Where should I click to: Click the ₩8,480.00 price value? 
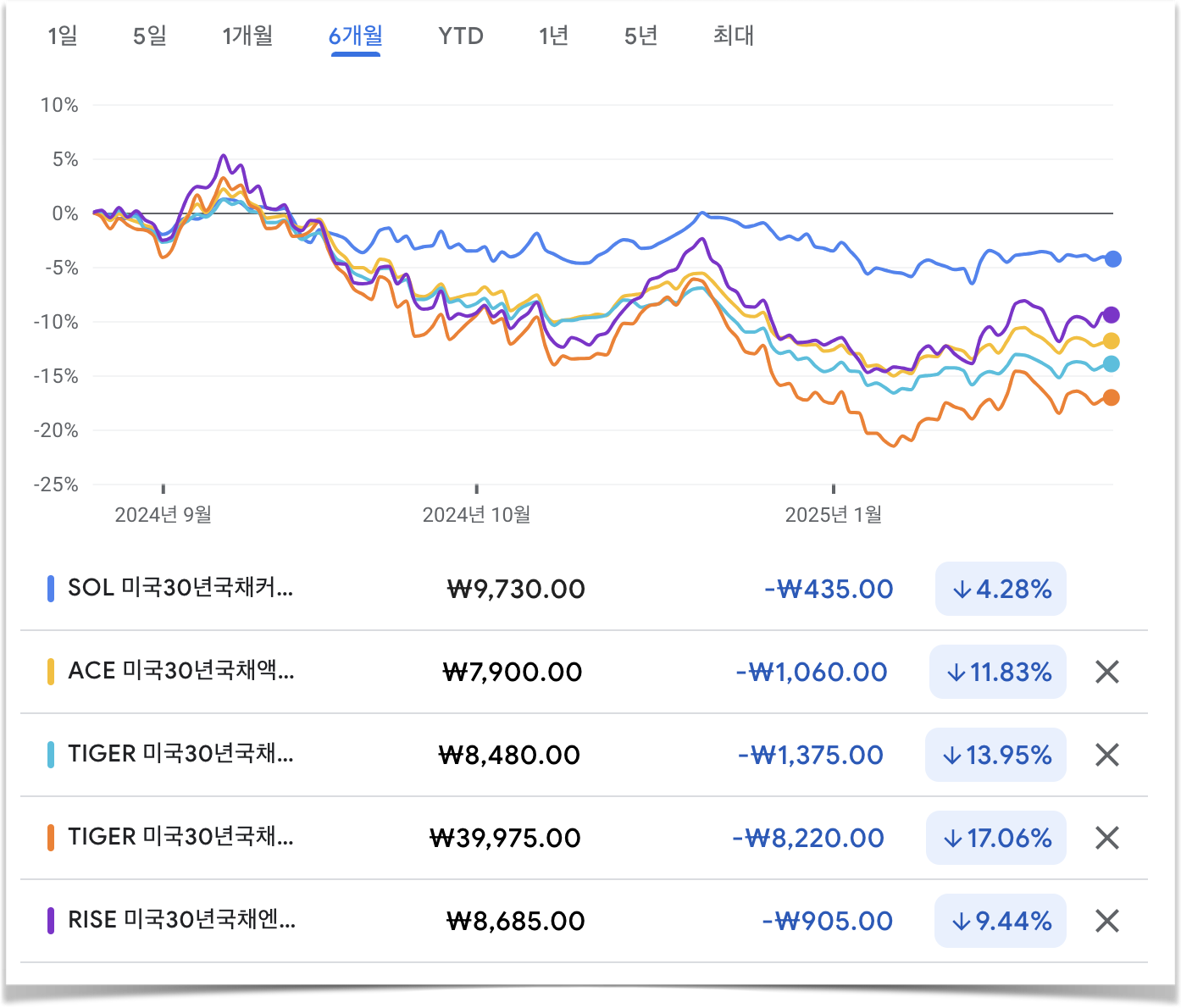tap(509, 755)
